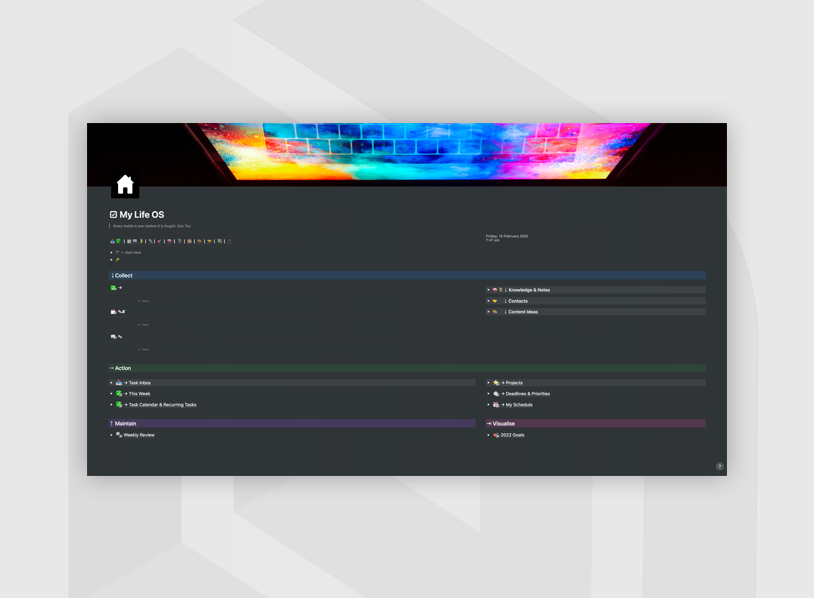Click the inbox tray icon beside Task Inbox

[119, 383]
